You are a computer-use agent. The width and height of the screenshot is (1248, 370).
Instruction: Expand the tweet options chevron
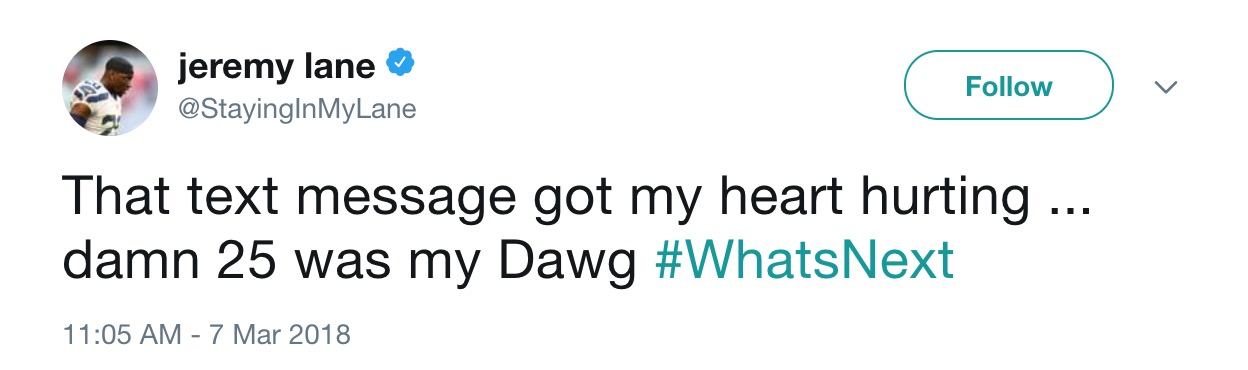[x=1164, y=88]
